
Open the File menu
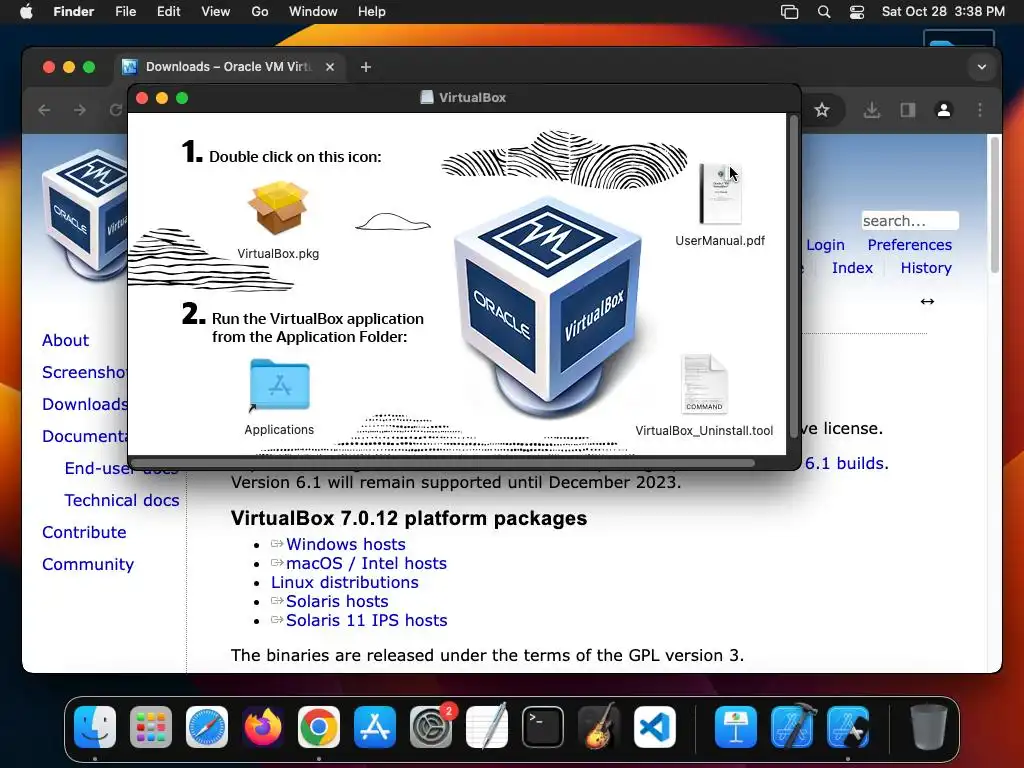click(x=125, y=12)
